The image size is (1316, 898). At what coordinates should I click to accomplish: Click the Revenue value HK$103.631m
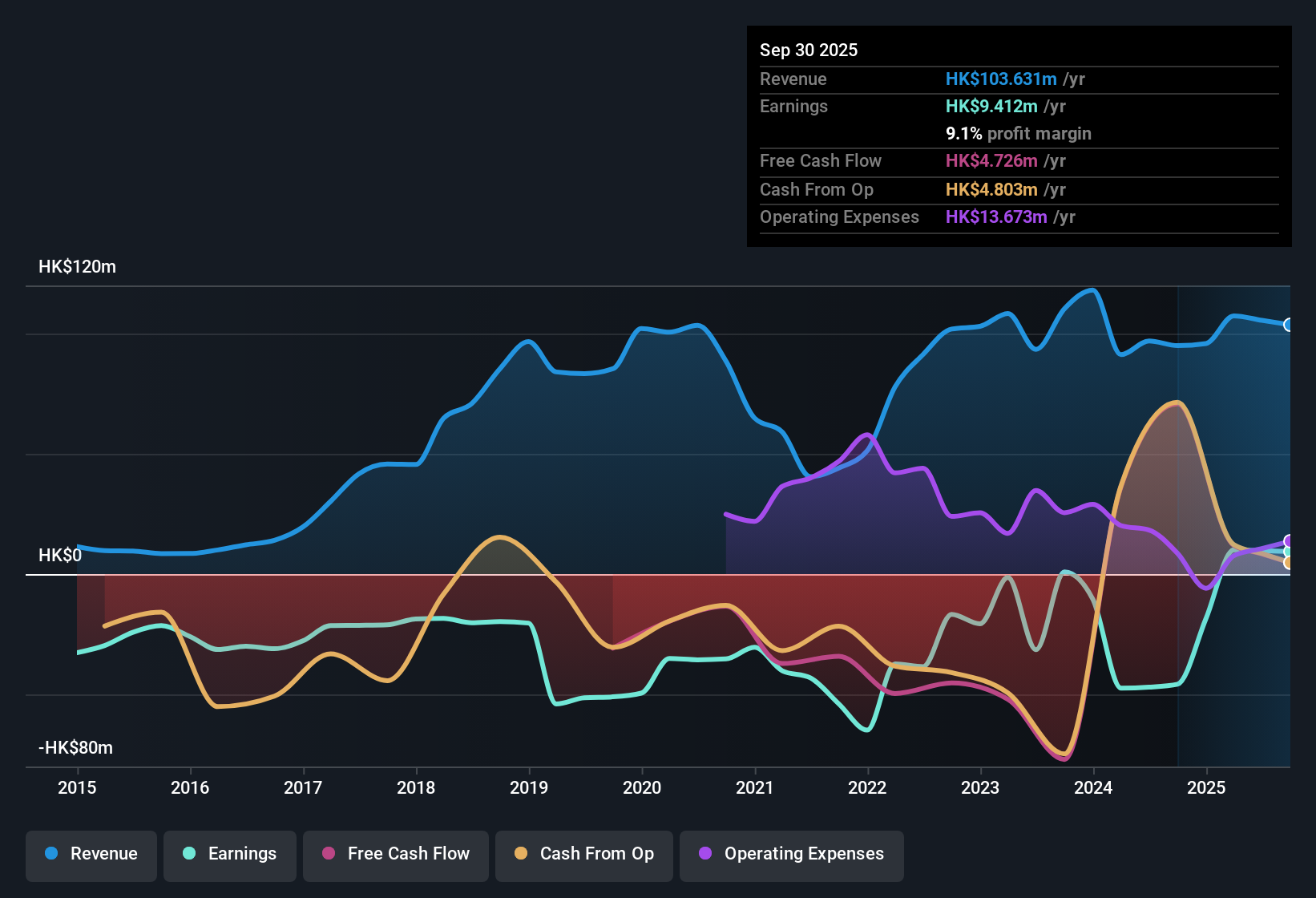click(1000, 79)
